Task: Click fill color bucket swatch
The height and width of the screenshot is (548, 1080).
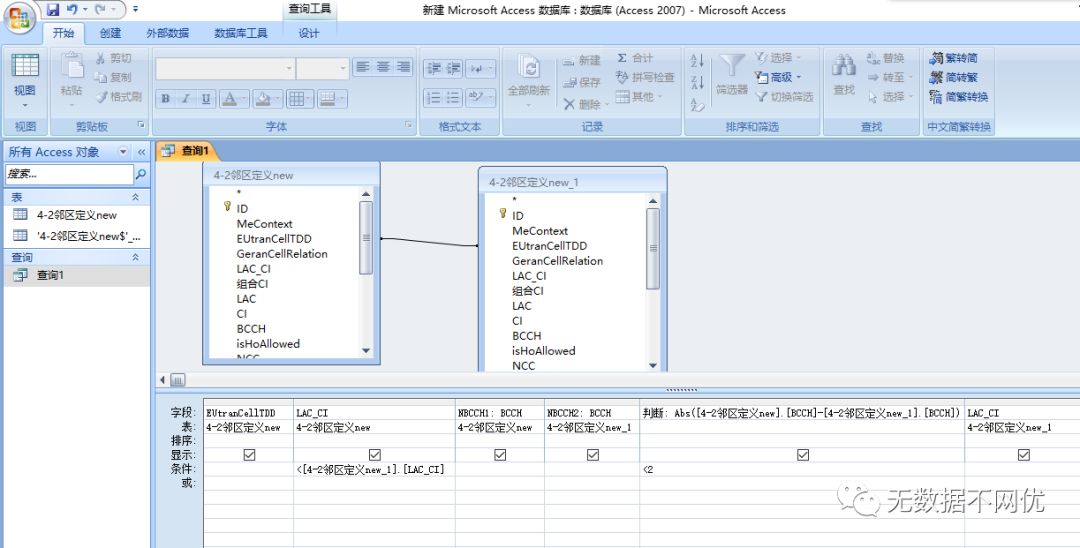Action: (x=262, y=99)
